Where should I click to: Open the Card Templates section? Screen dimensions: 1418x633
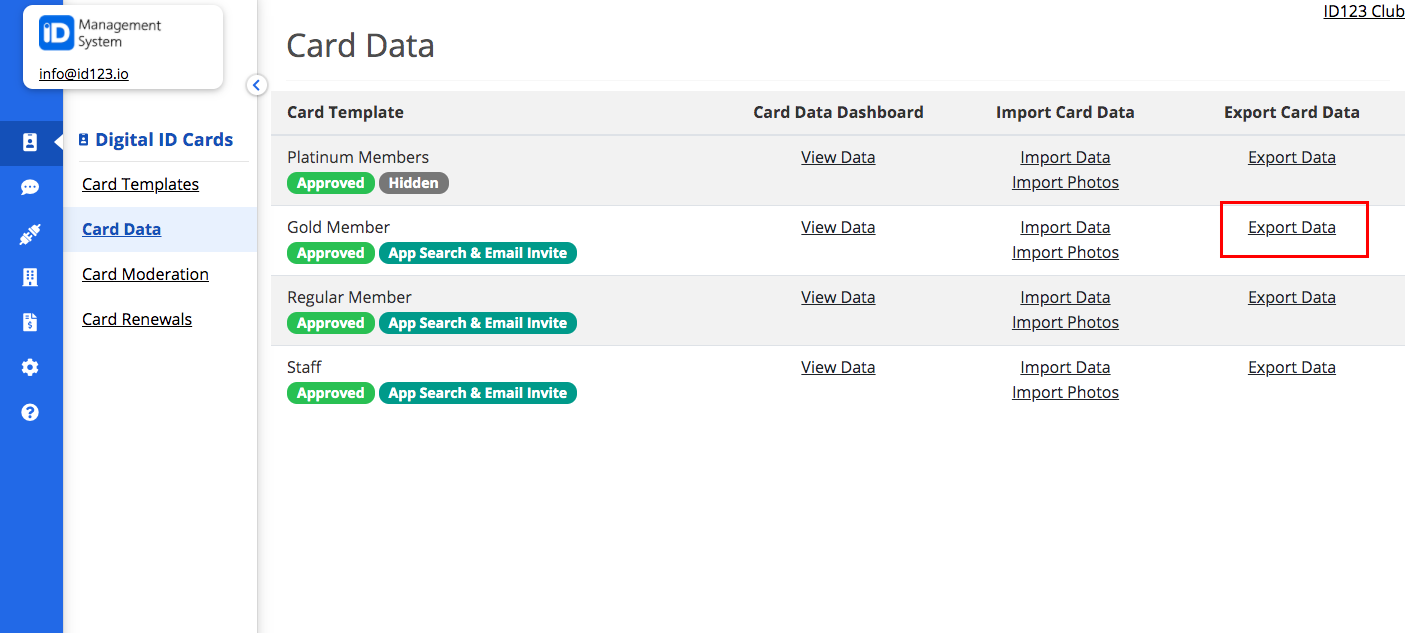140,184
